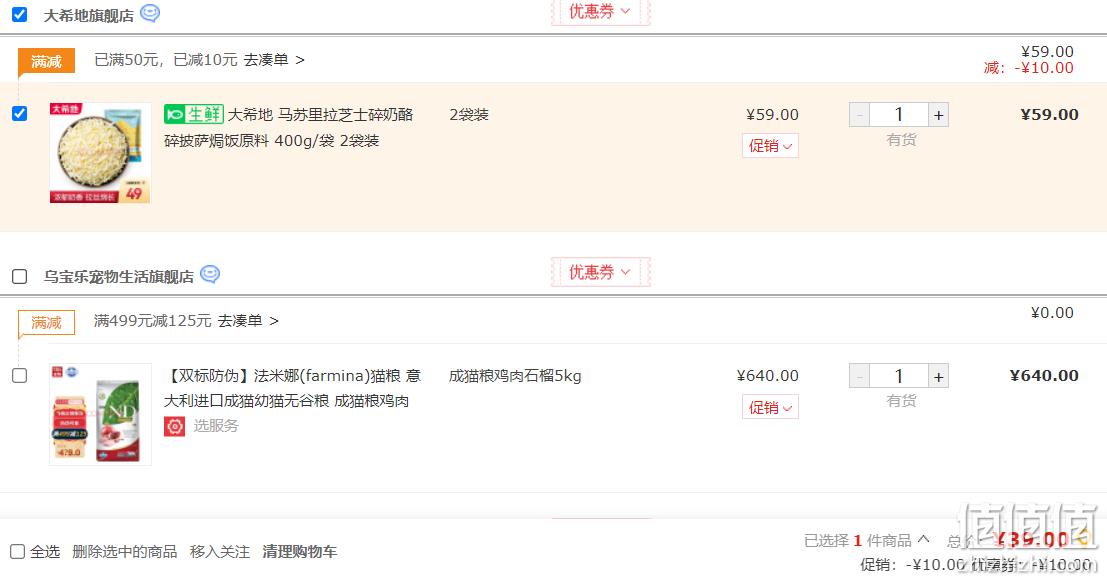Click the green 生鲜 tag icon

193,114
